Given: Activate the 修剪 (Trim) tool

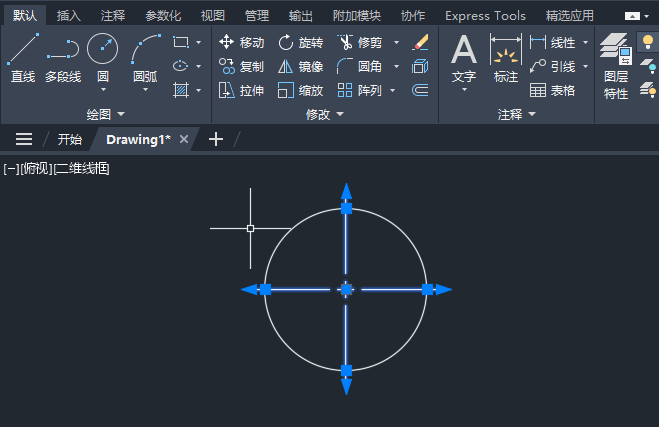Looking at the screenshot, I should click(360, 42).
